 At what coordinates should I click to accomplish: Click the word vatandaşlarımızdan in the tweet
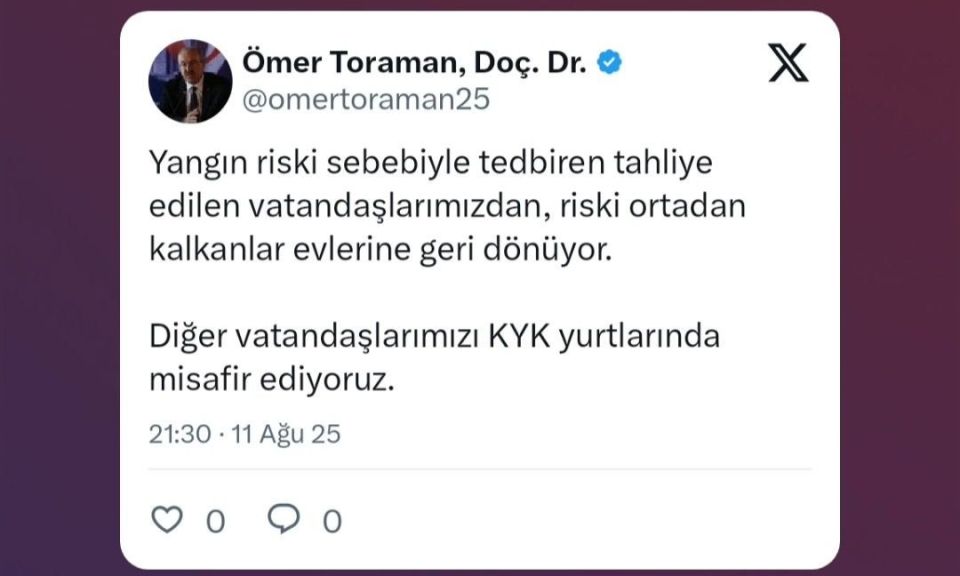click(396, 206)
